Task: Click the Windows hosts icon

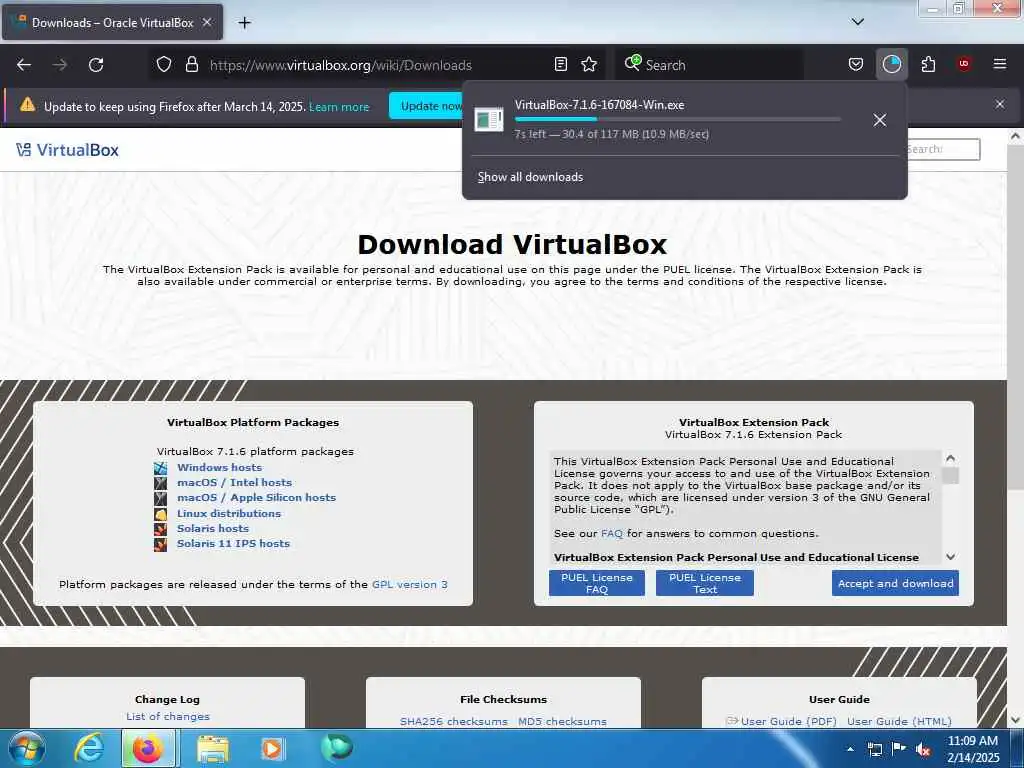Action: tap(160, 468)
